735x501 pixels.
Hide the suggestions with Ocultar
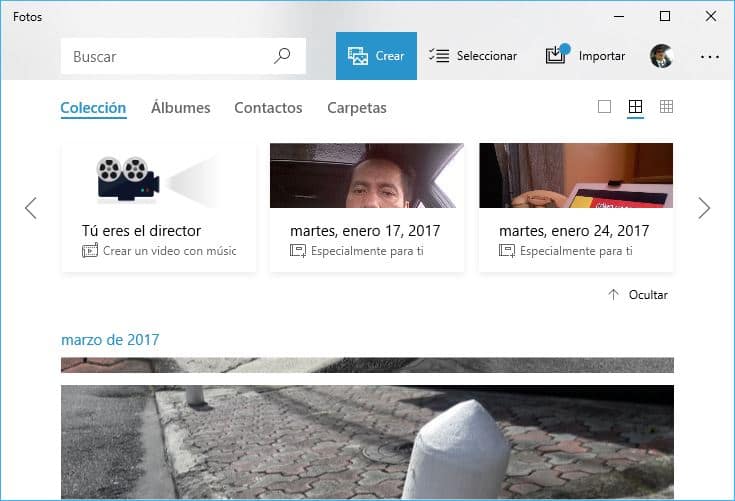point(638,295)
